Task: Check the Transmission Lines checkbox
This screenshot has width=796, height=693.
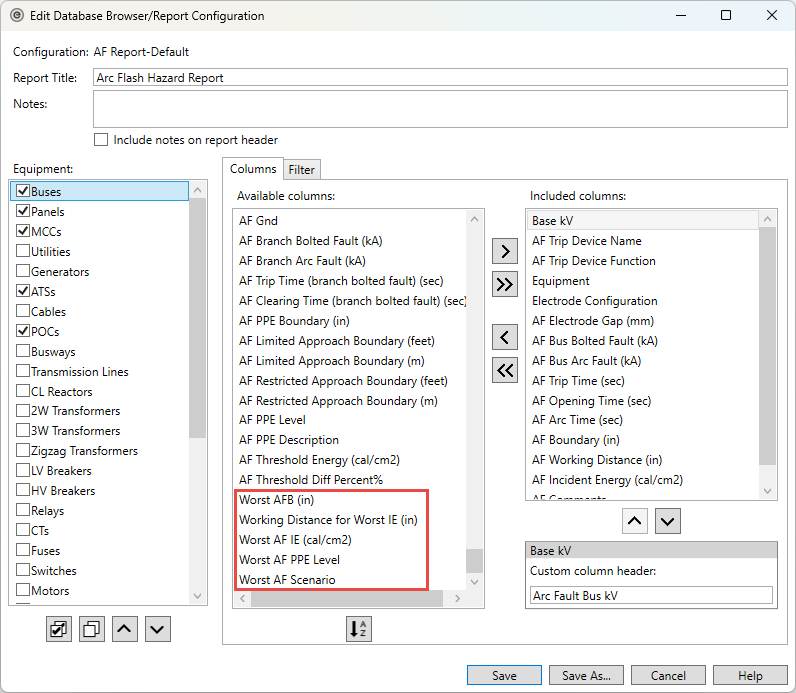Action: tap(23, 371)
